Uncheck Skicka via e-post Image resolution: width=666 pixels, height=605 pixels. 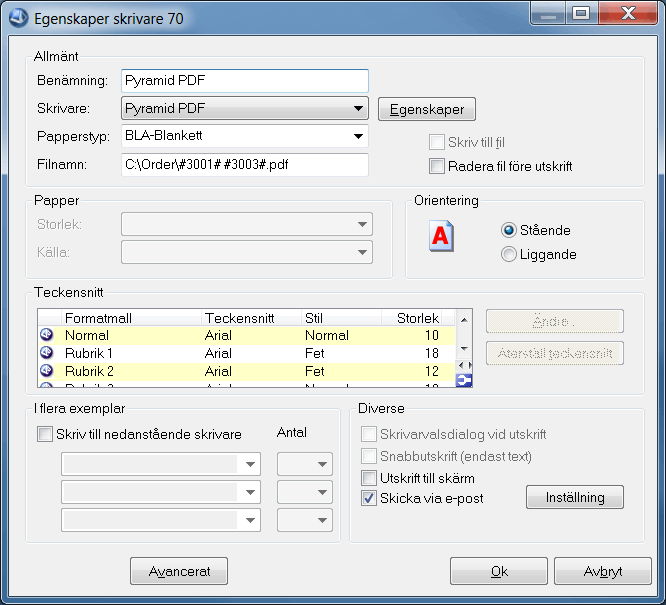tap(368, 498)
